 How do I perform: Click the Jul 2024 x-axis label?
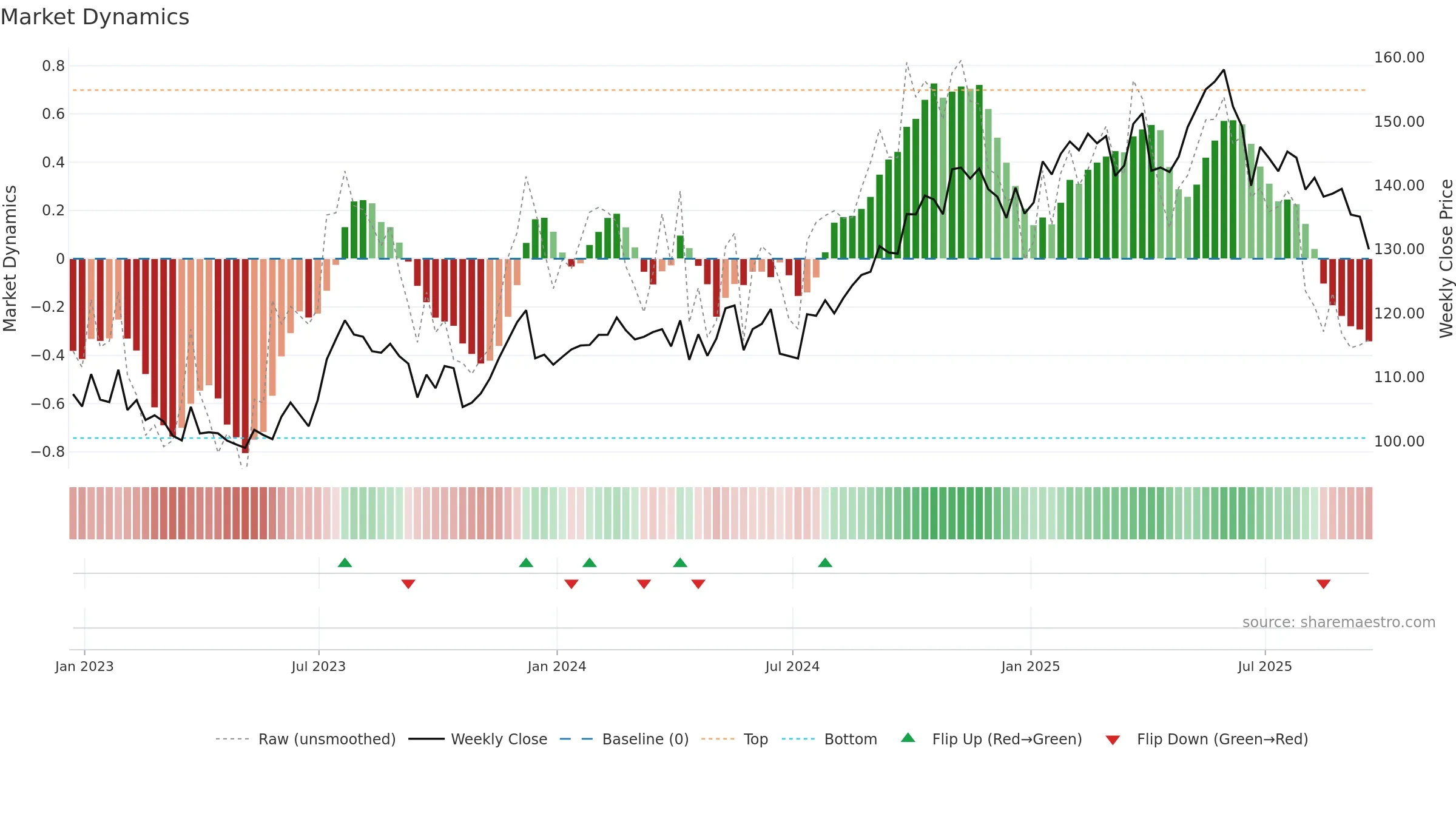pyautogui.click(x=792, y=666)
